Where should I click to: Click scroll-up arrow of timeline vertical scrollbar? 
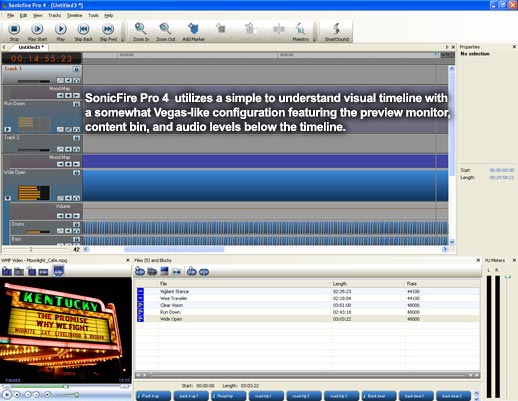[x=452, y=69]
